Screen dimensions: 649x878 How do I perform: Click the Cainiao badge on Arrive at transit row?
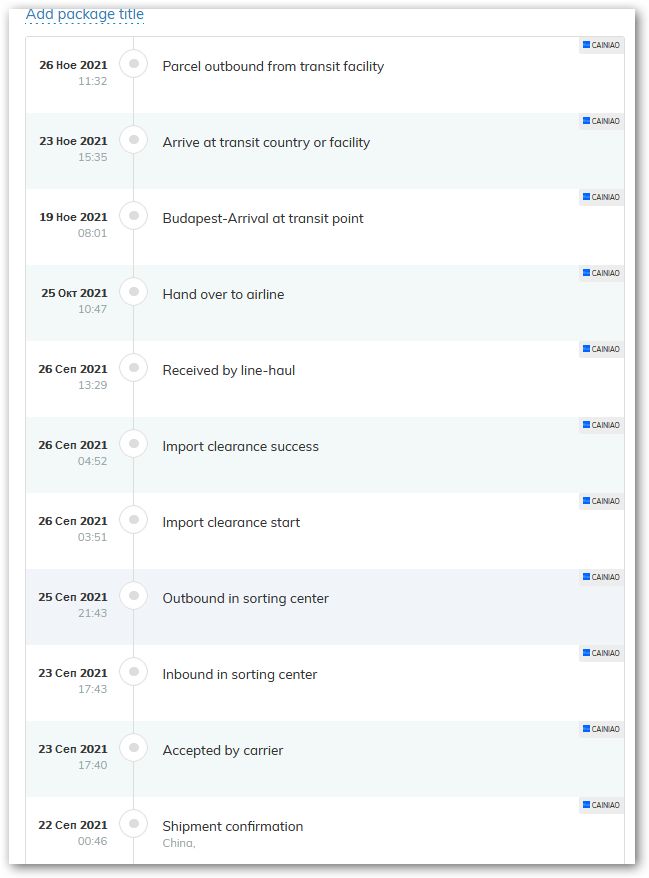601,121
